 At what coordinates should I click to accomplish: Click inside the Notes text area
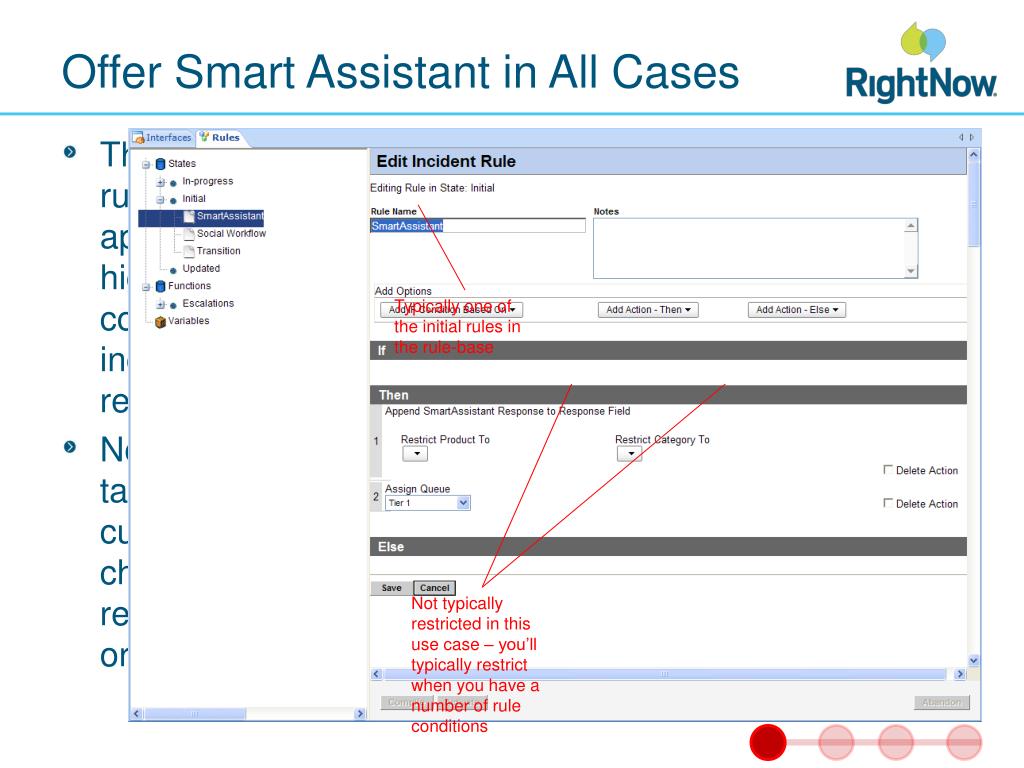[x=748, y=248]
